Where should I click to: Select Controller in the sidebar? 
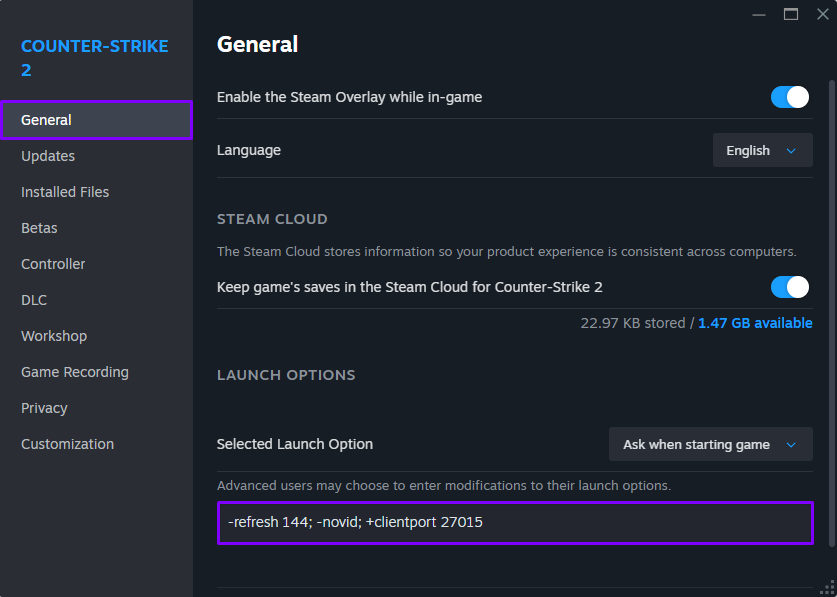53,264
